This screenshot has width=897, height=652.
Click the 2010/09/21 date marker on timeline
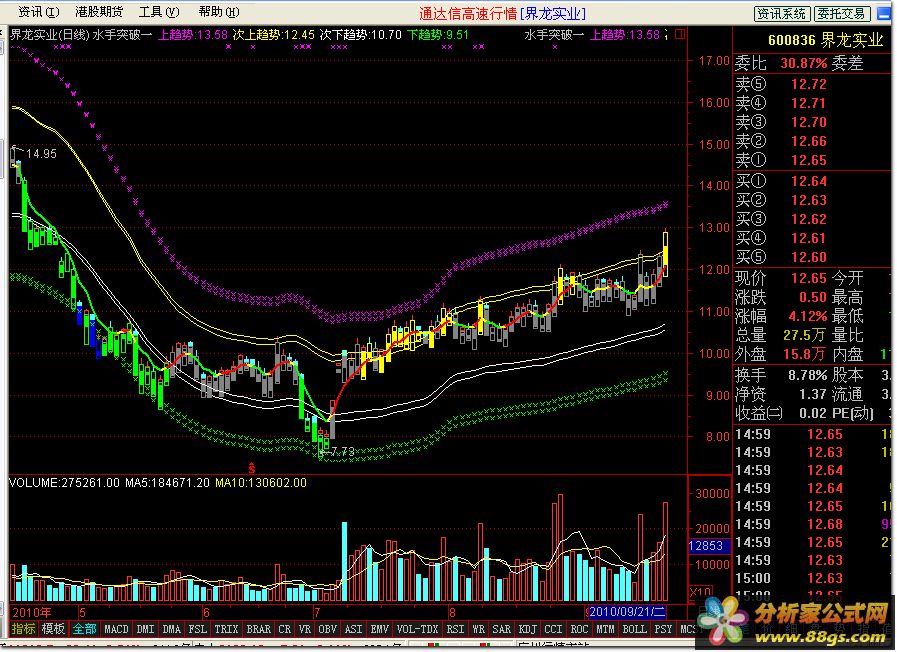click(x=628, y=612)
